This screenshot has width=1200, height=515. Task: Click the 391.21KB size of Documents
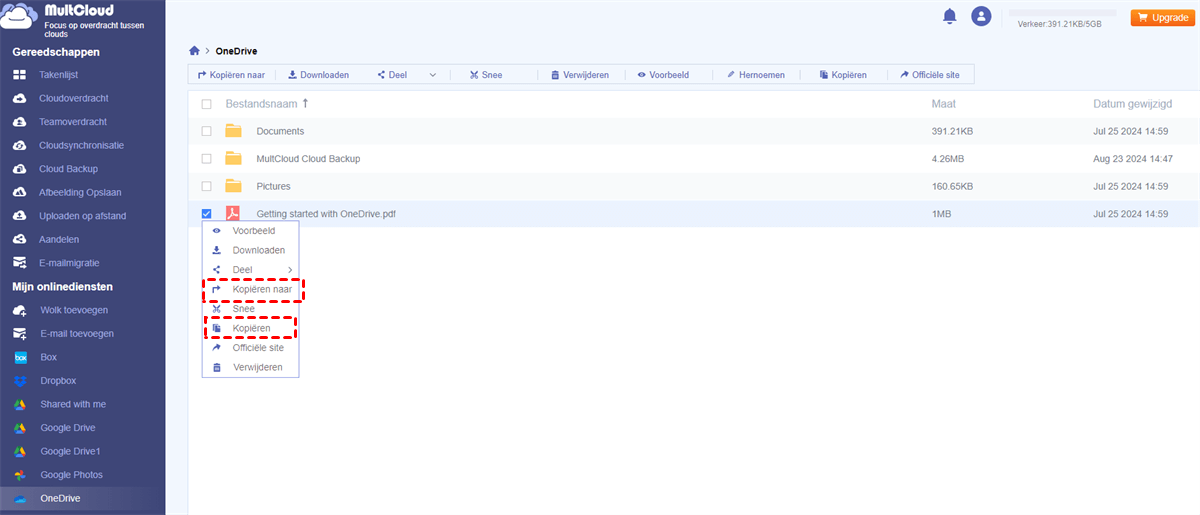point(954,131)
